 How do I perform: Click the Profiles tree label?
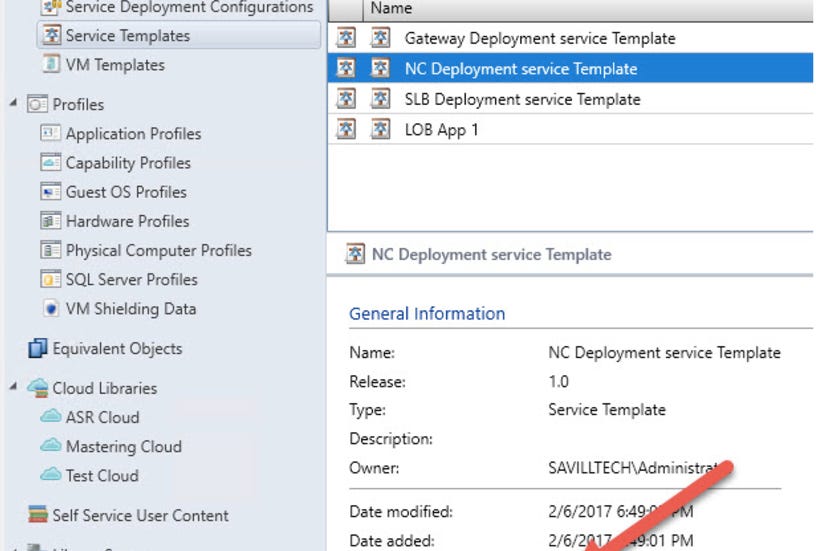point(78,105)
